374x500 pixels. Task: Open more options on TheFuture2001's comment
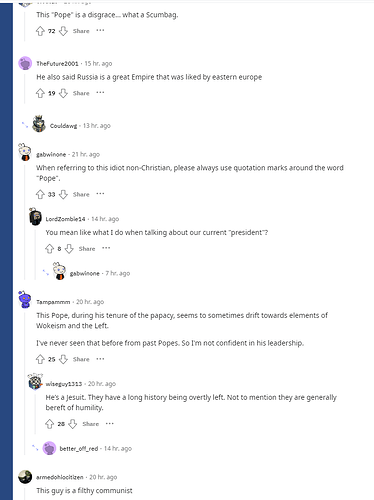[100, 93]
